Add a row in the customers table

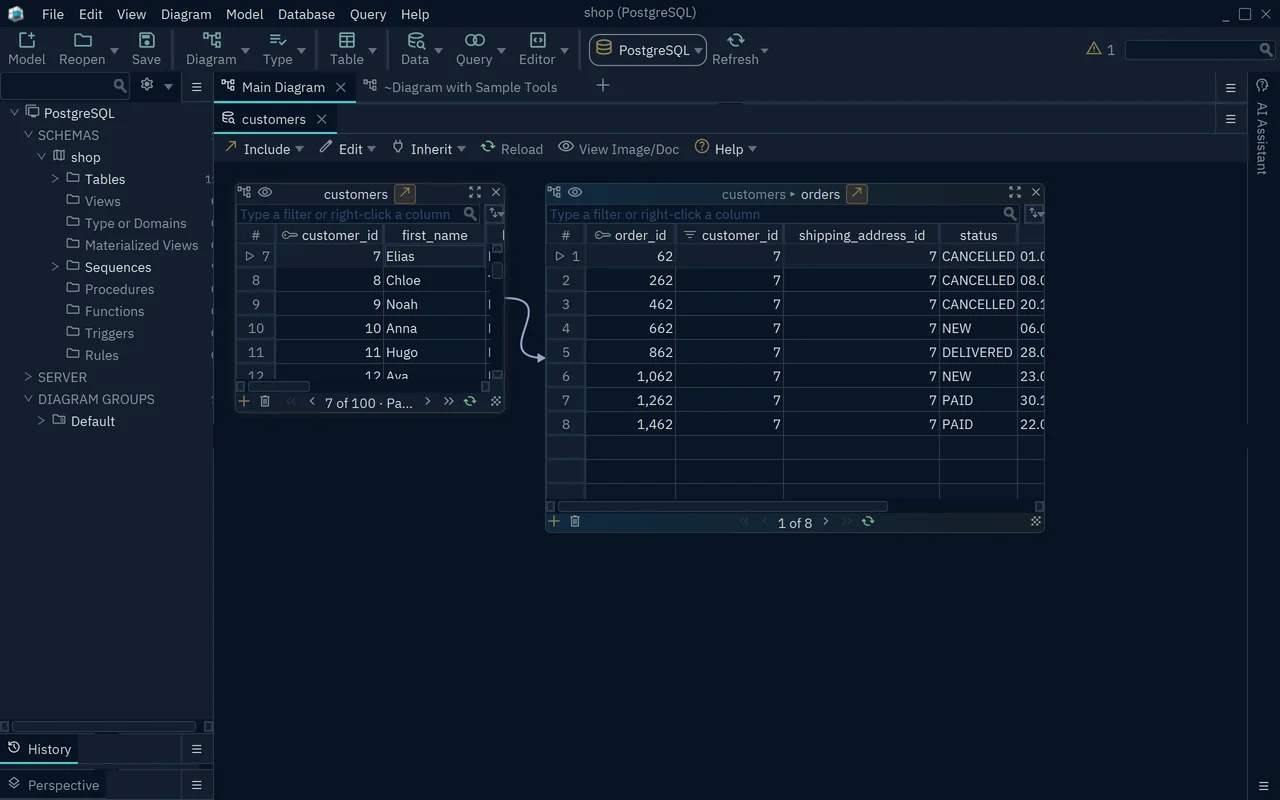click(244, 401)
